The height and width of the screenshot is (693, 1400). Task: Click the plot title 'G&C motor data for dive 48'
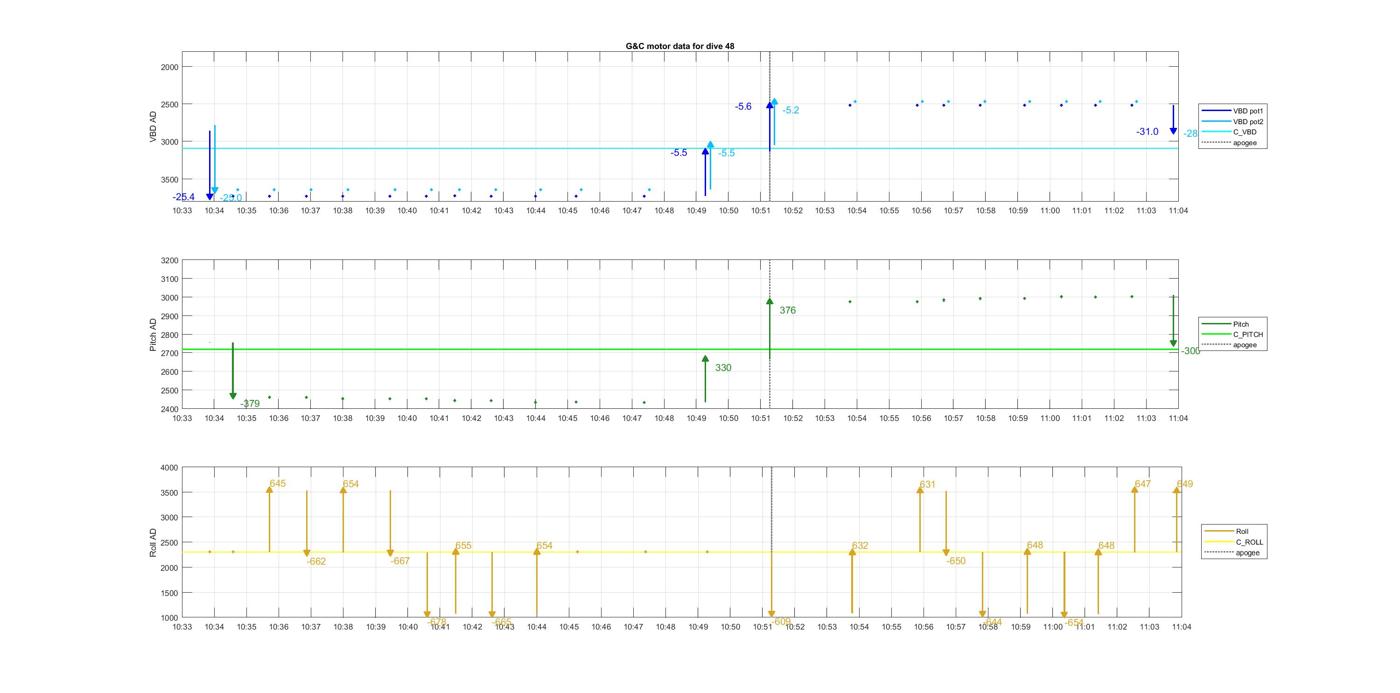pos(680,46)
